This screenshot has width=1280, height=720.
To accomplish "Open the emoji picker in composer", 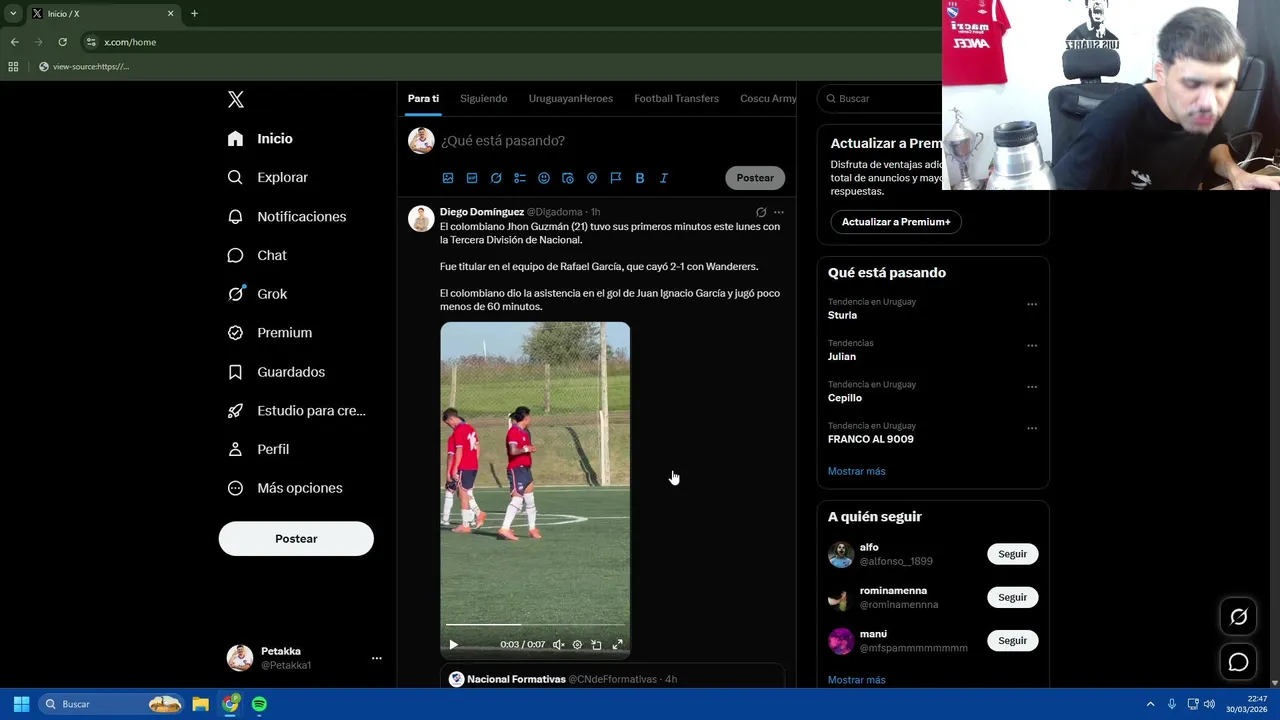I will pos(544,178).
